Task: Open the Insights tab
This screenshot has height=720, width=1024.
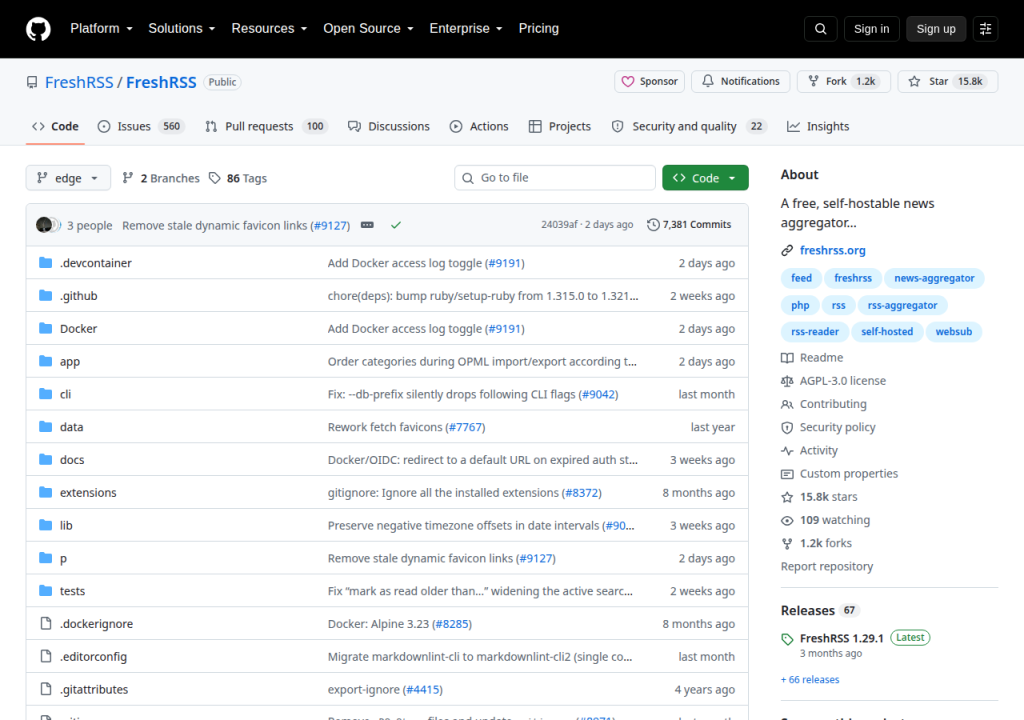Action: pos(818,127)
